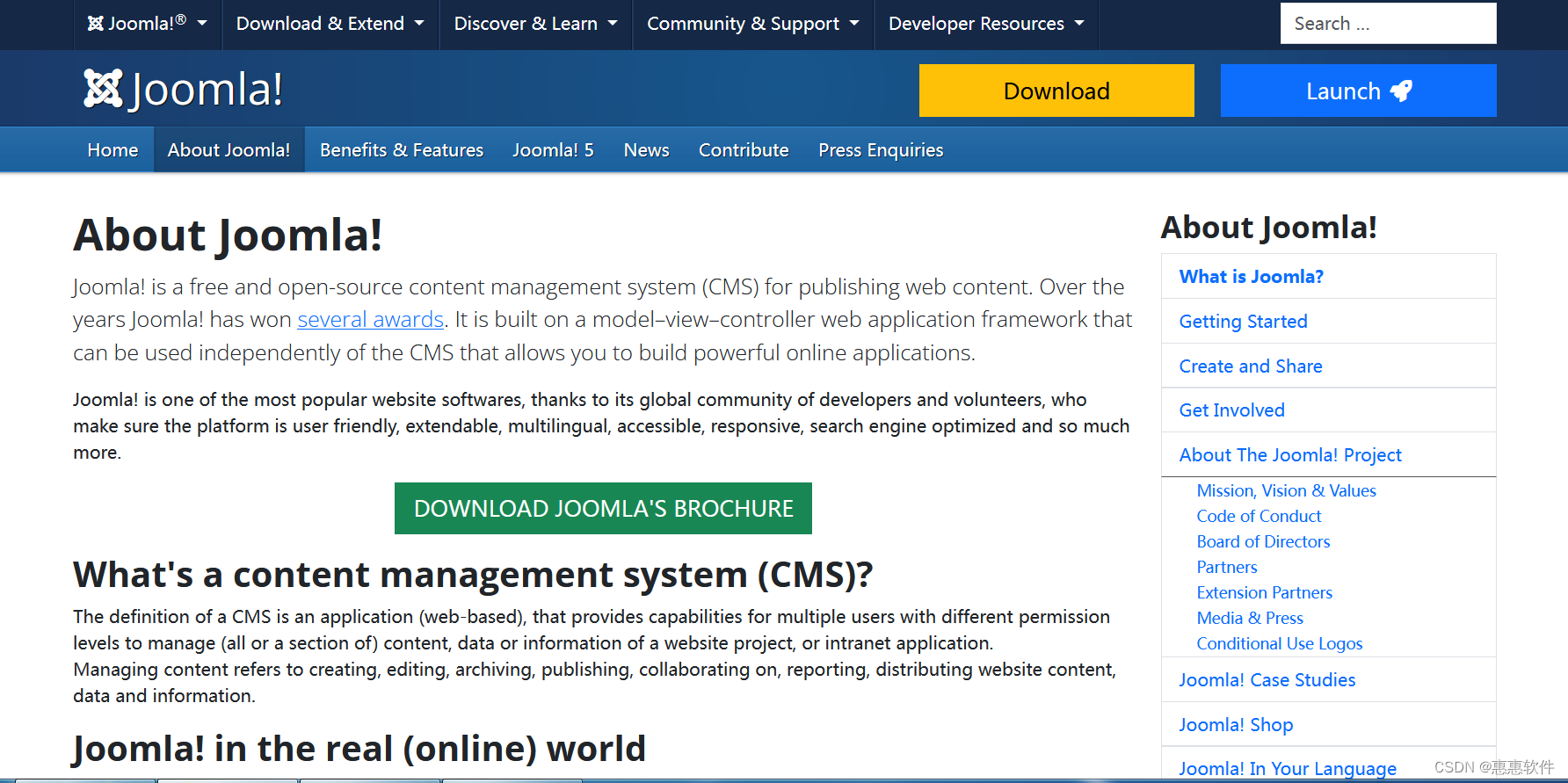Open the Partners sublink
The width and height of the screenshot is (1568, 783).
[x=1227, y=568]
